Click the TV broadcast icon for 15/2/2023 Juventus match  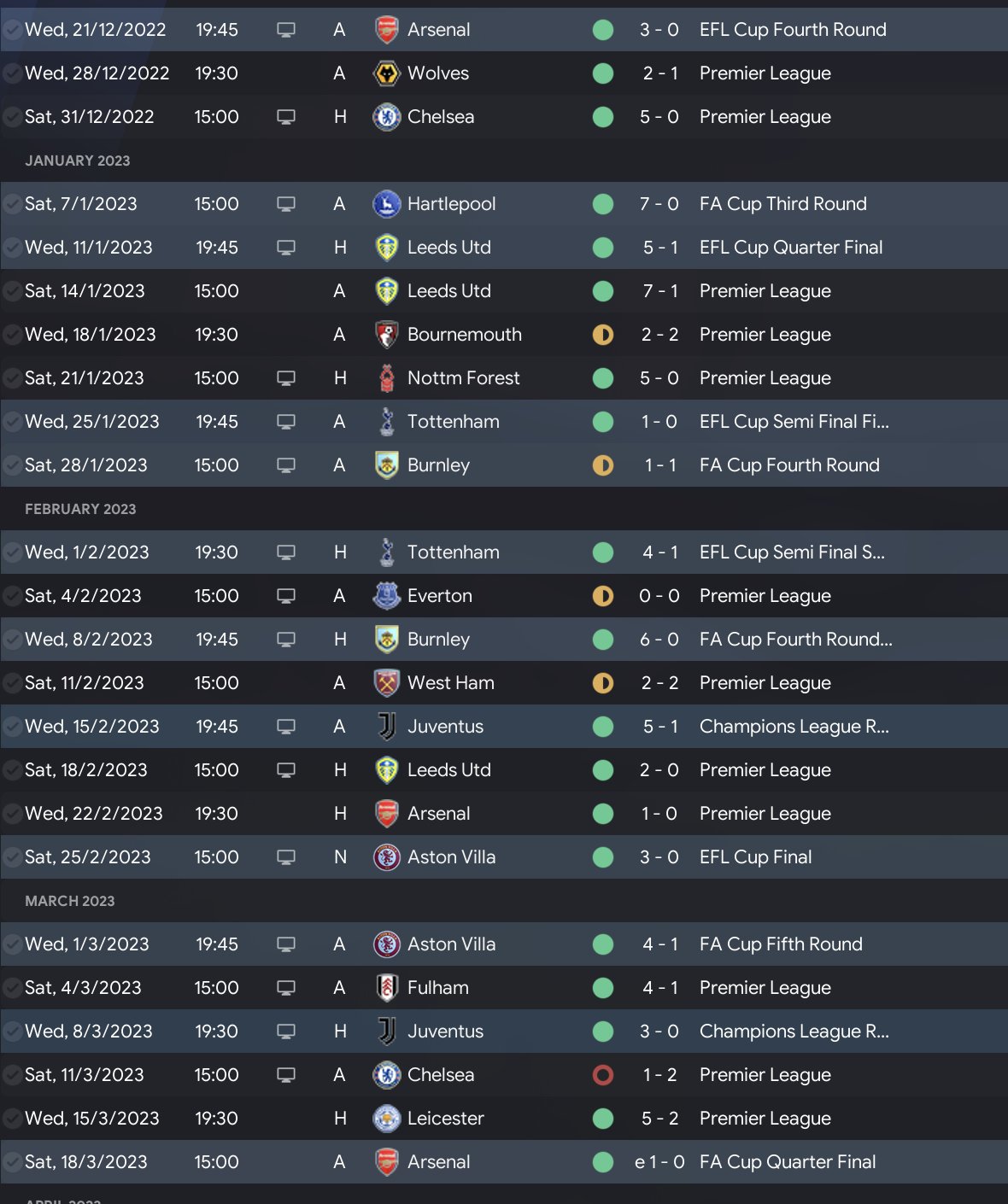(286, 727)
